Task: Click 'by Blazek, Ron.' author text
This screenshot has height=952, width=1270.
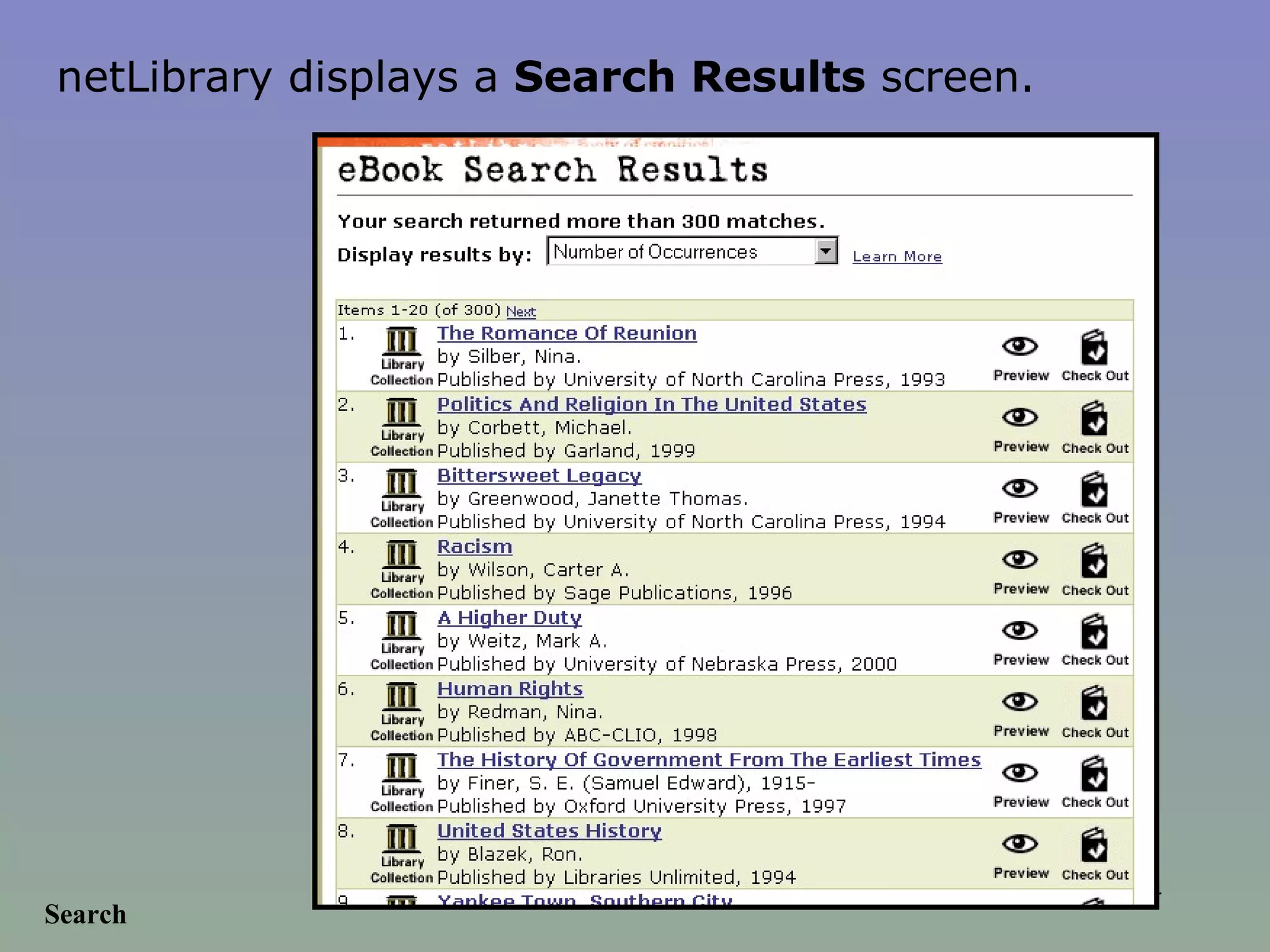Action: click(x=510, y=855)
